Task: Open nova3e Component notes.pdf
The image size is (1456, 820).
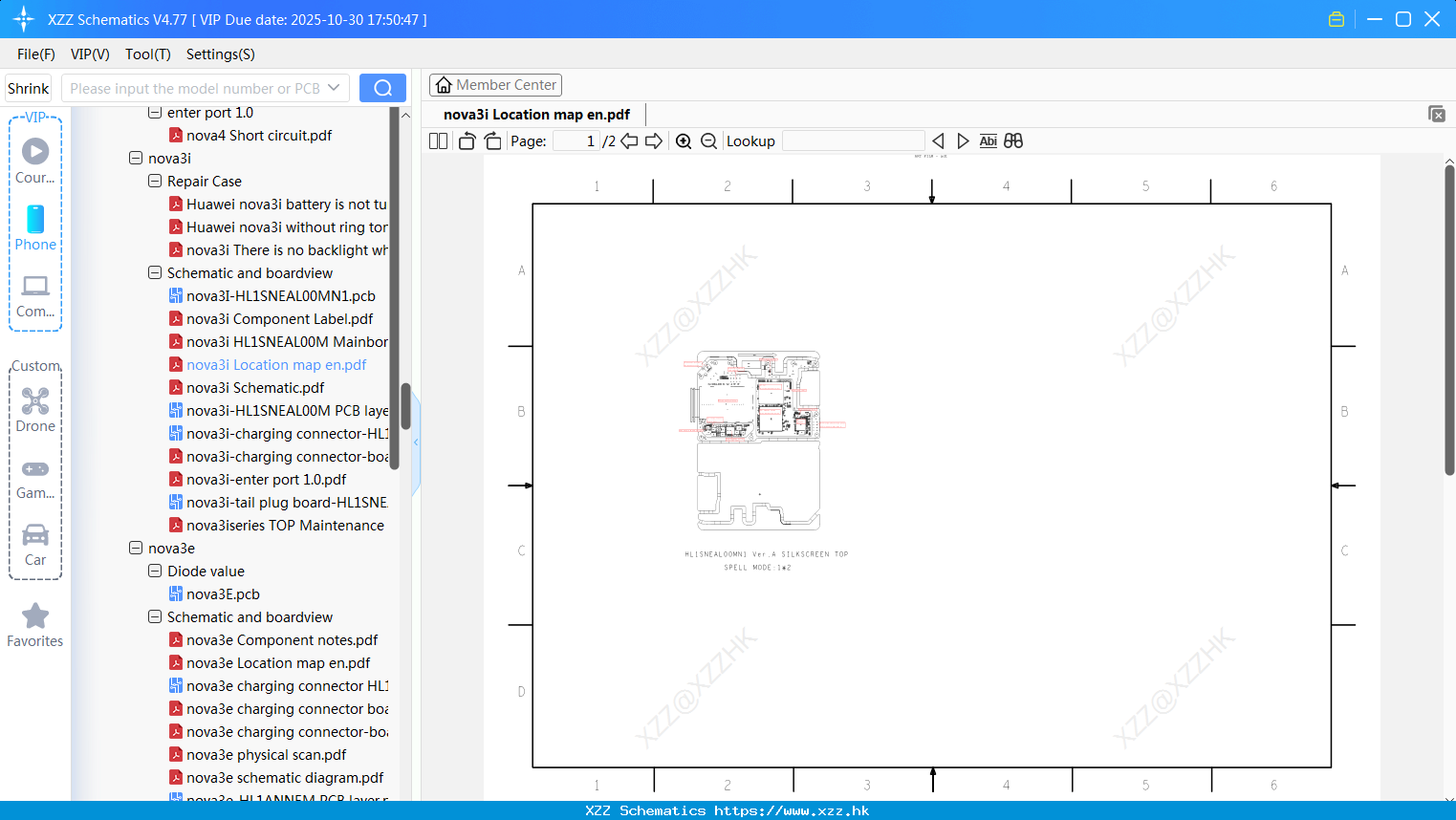Action: (282, 640)
